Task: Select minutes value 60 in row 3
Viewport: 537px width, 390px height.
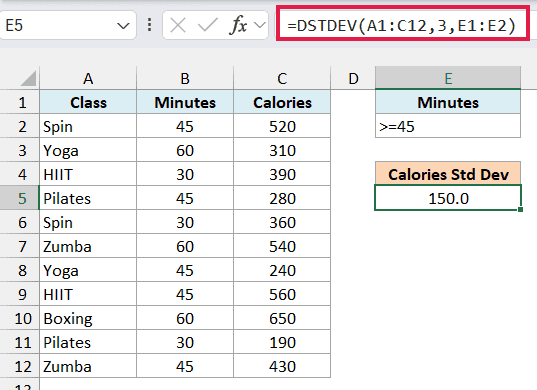Action: coord(185,150)
